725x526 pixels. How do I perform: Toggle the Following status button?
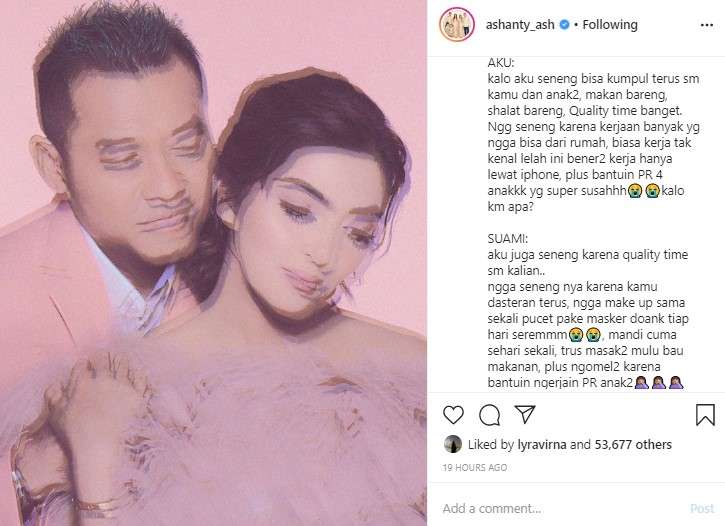tap(610, 24)
